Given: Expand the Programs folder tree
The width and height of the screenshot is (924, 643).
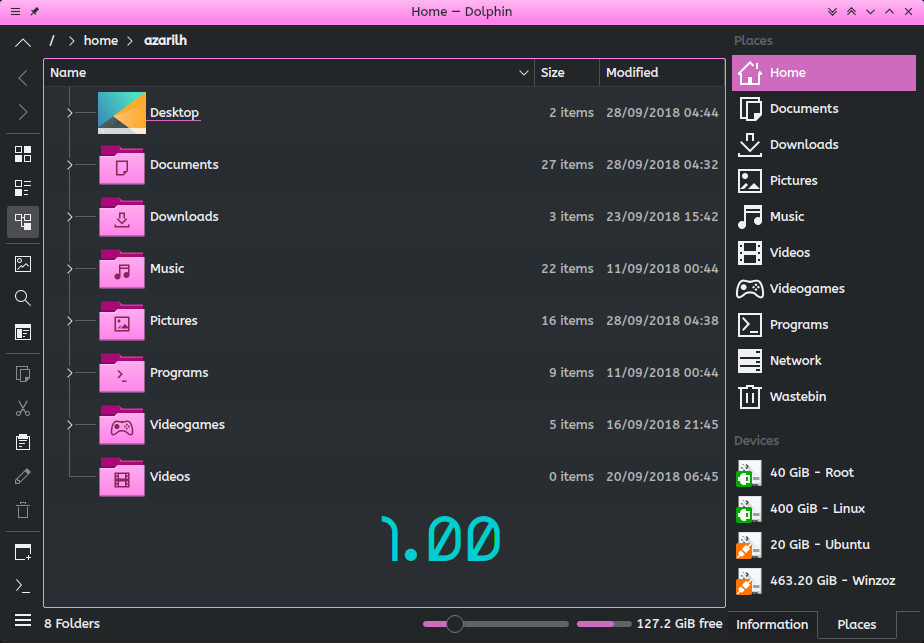Looking at the screenshot, I should click(70, 372).
